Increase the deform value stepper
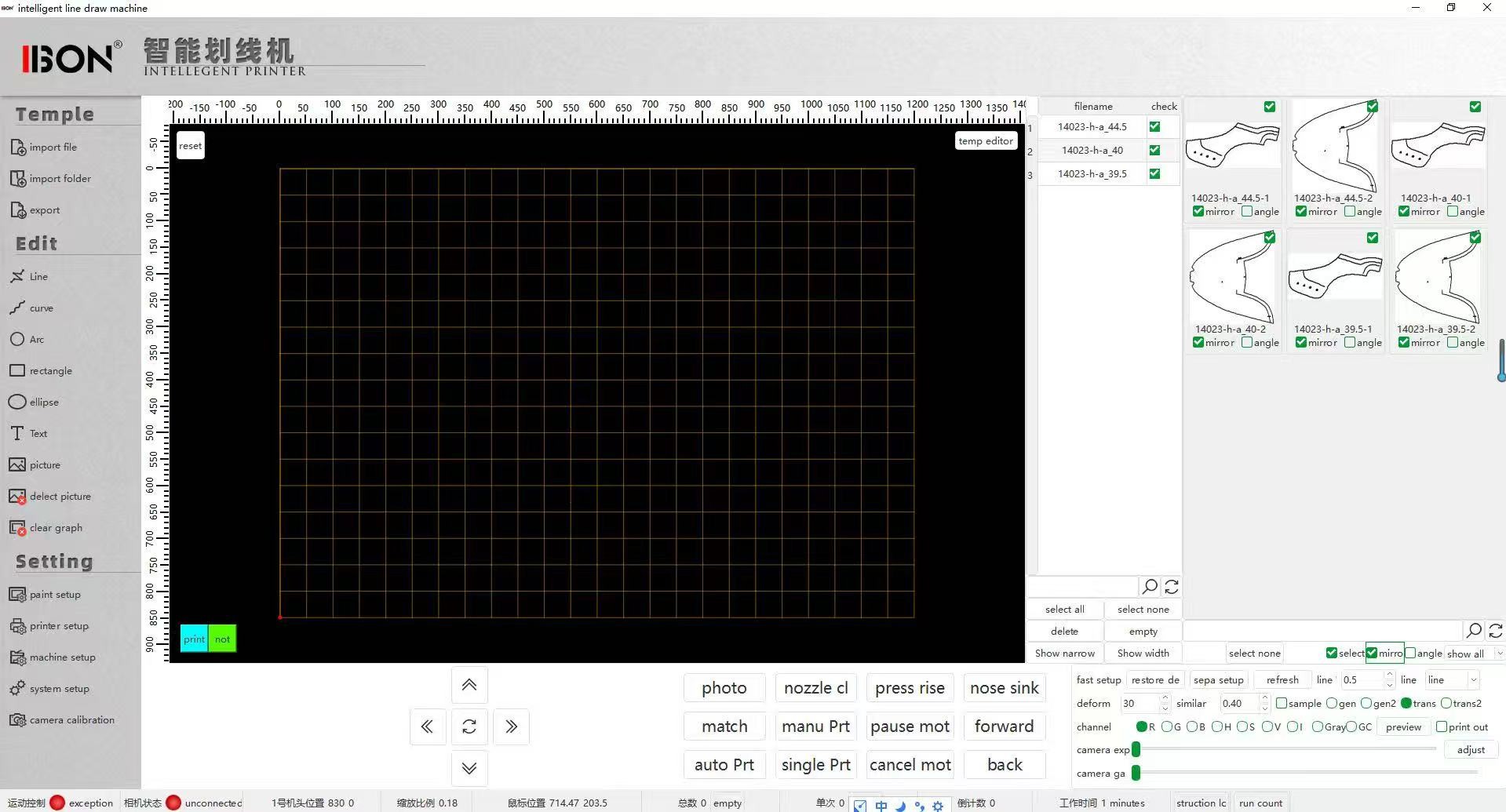Image resolution: width=1506 pixels, height=812 pixels. point(1165,698)
